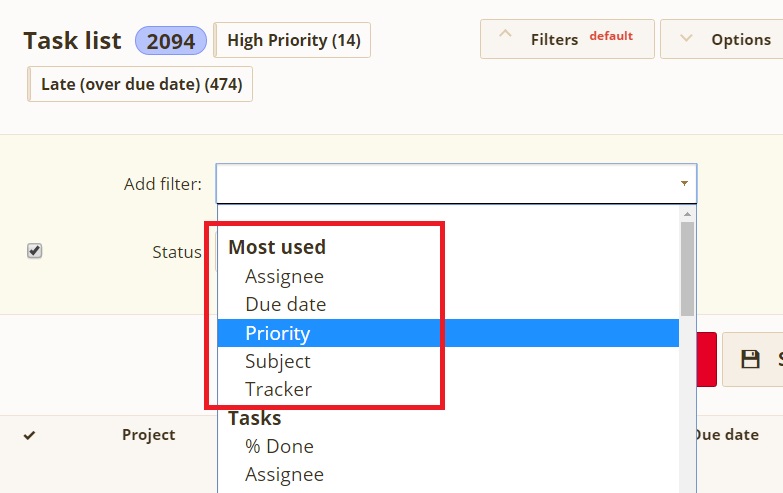This screenshot has width=783, height=493.
Task: Sort by the Project column header
Action: (148, 434)
